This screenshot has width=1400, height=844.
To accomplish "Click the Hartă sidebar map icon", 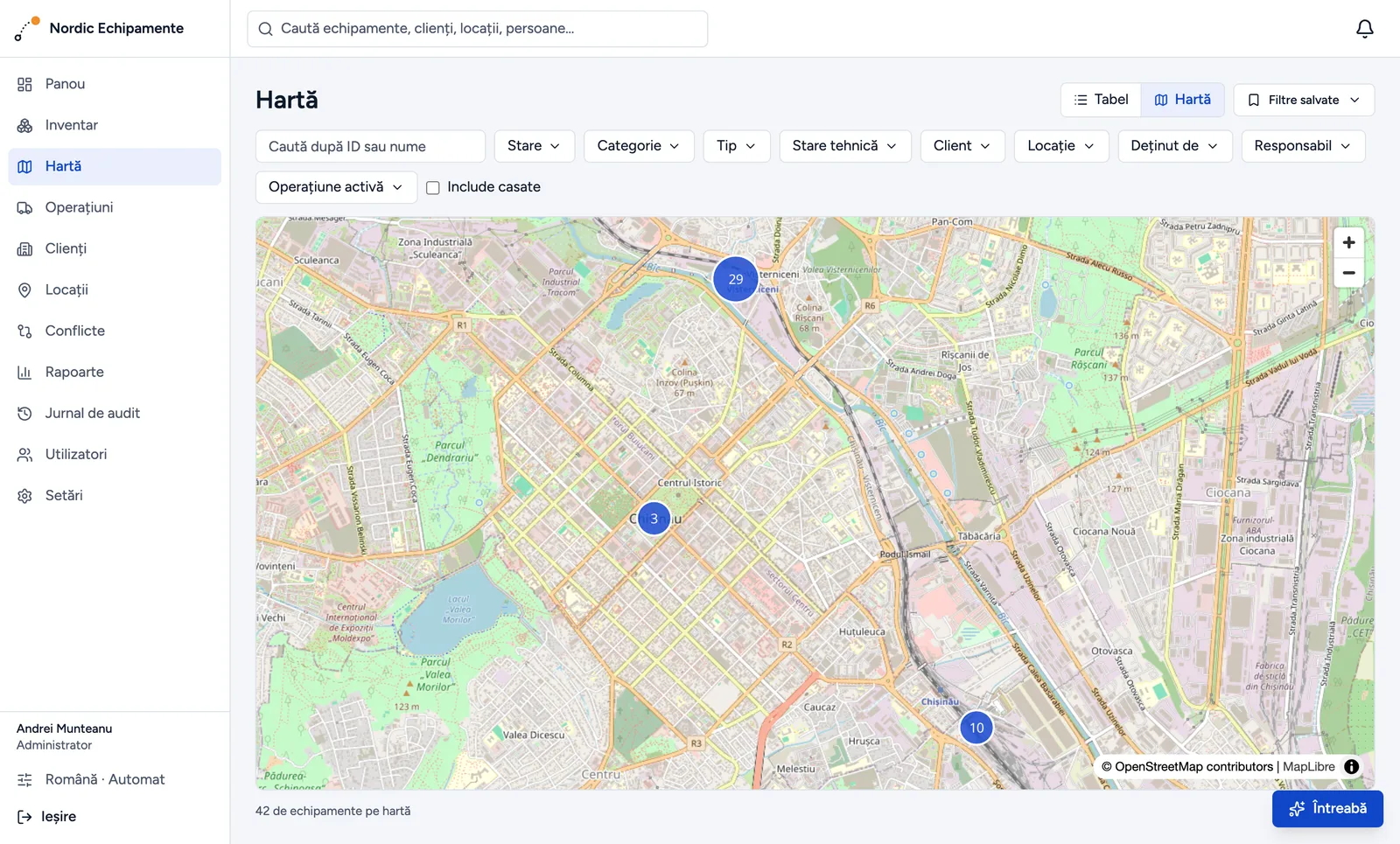I will [24, 166].
